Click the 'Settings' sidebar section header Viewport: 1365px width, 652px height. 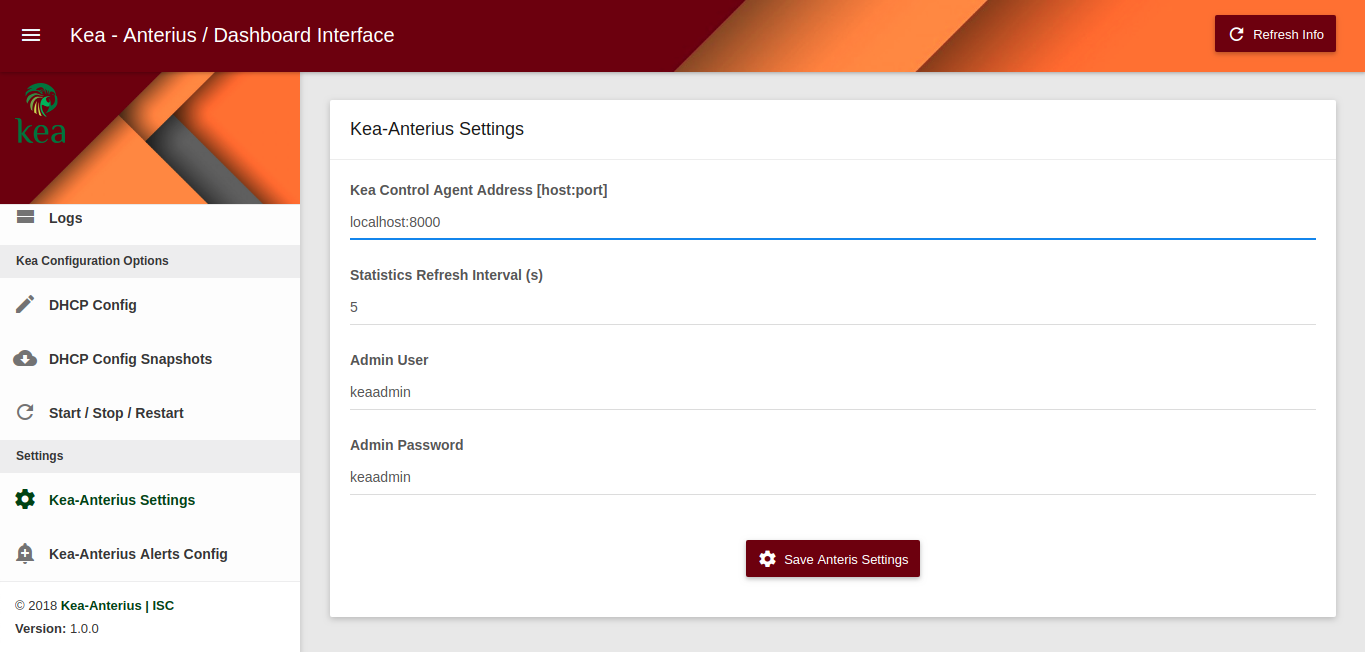[x=40, y=456]
